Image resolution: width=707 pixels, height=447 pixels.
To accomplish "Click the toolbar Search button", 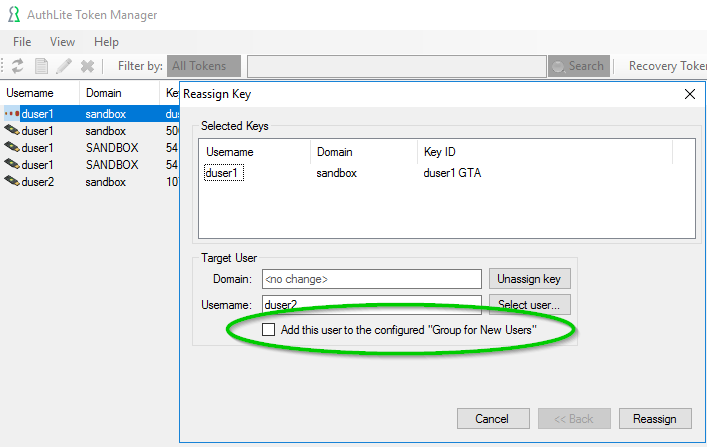I will pyautogui.click(x=579, y=66).
